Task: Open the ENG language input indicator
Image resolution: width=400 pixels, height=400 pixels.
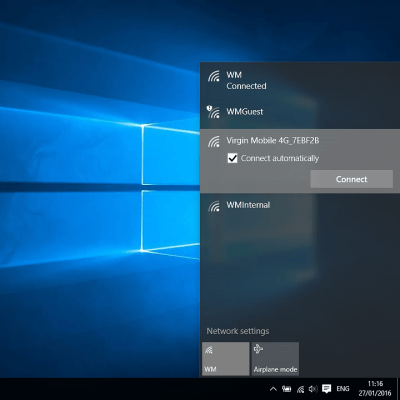Action: pyautogui.click(x=343, y=389)
